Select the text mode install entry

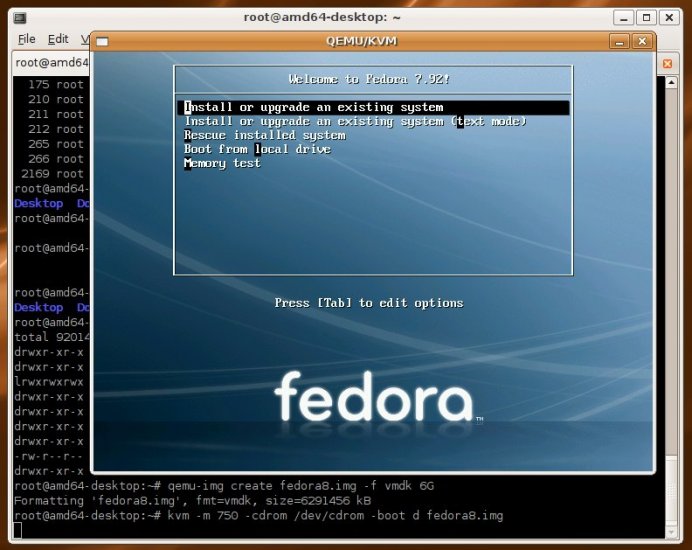coord(355,121)
